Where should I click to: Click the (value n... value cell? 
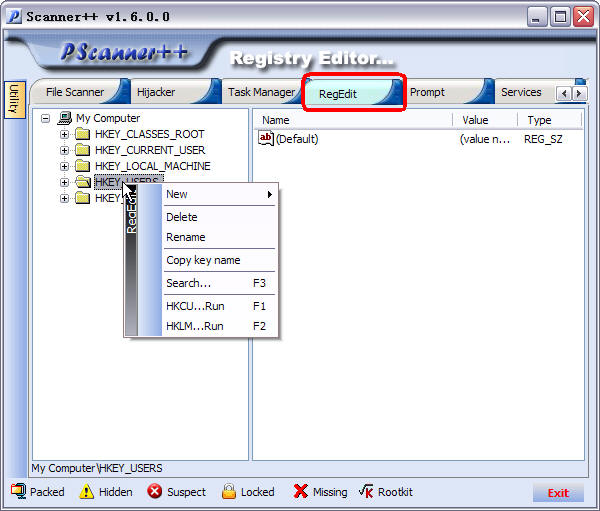tap(485, 139)
